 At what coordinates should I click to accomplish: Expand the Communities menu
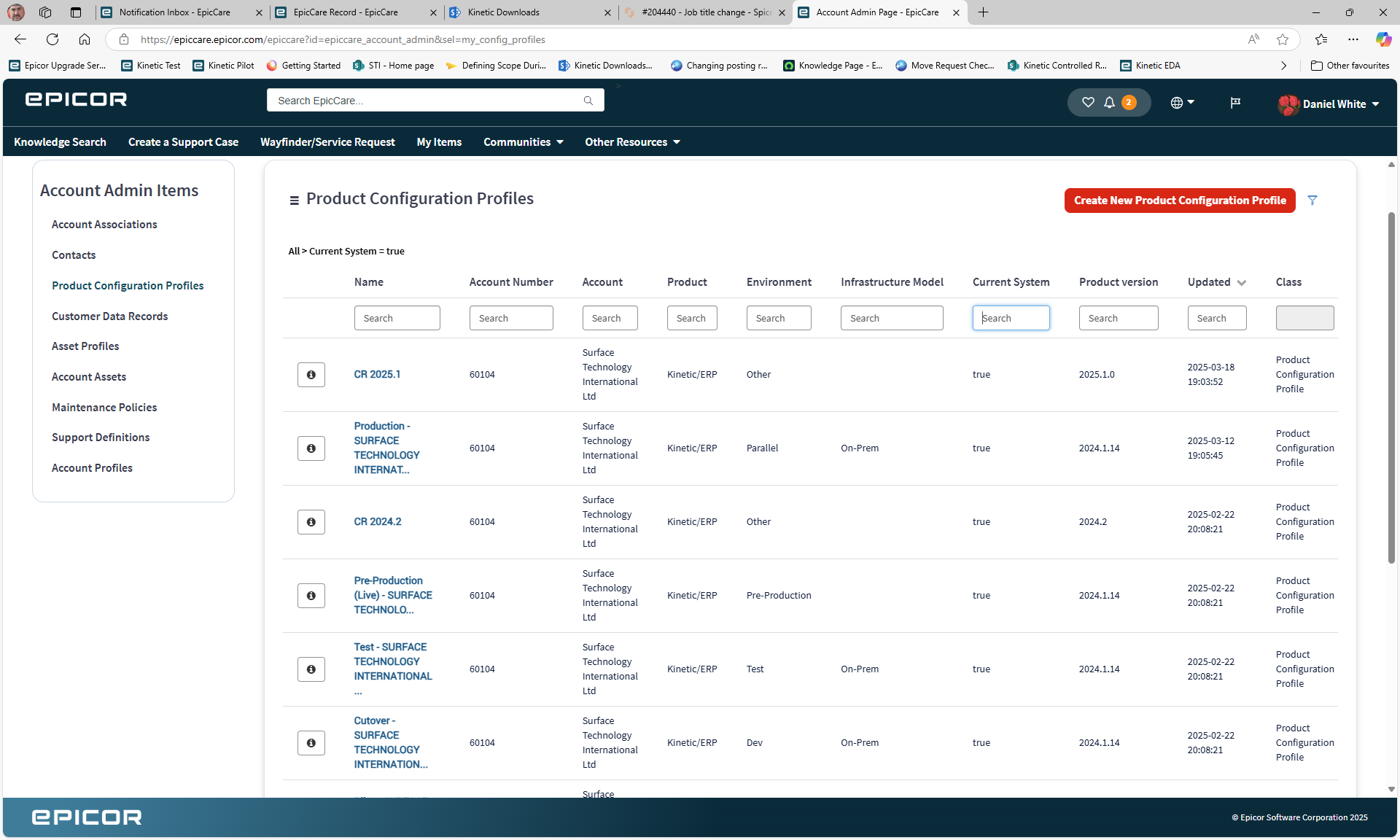[x=524, y=142]
